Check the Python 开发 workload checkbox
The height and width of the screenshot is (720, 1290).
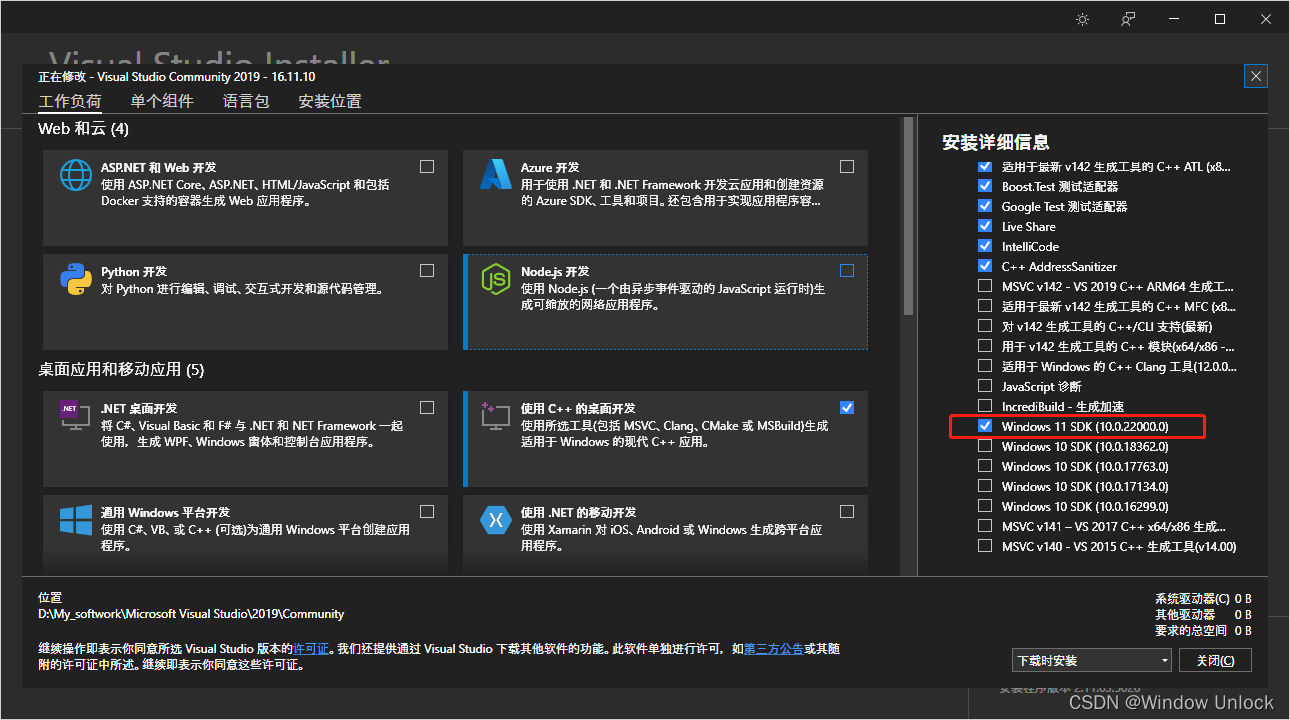(427, 270)
